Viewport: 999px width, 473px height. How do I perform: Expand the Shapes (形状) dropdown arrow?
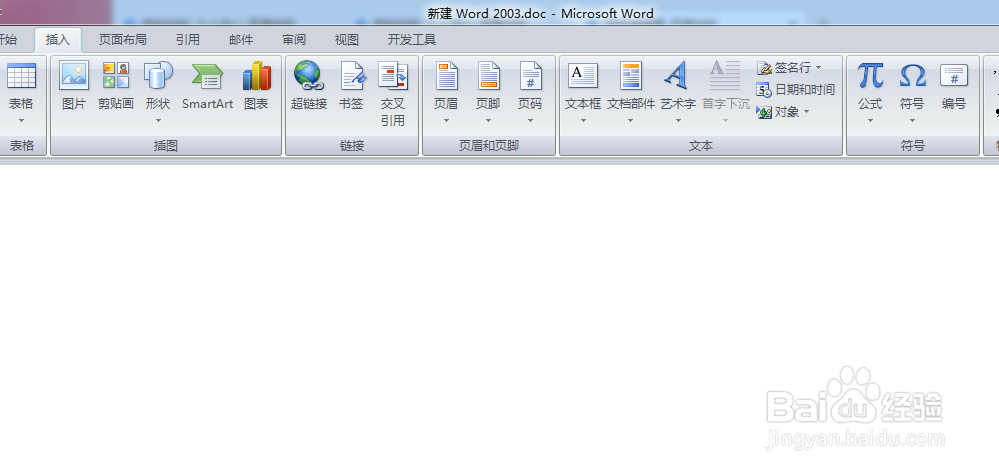pyautogui.click(x=158, y=120)
